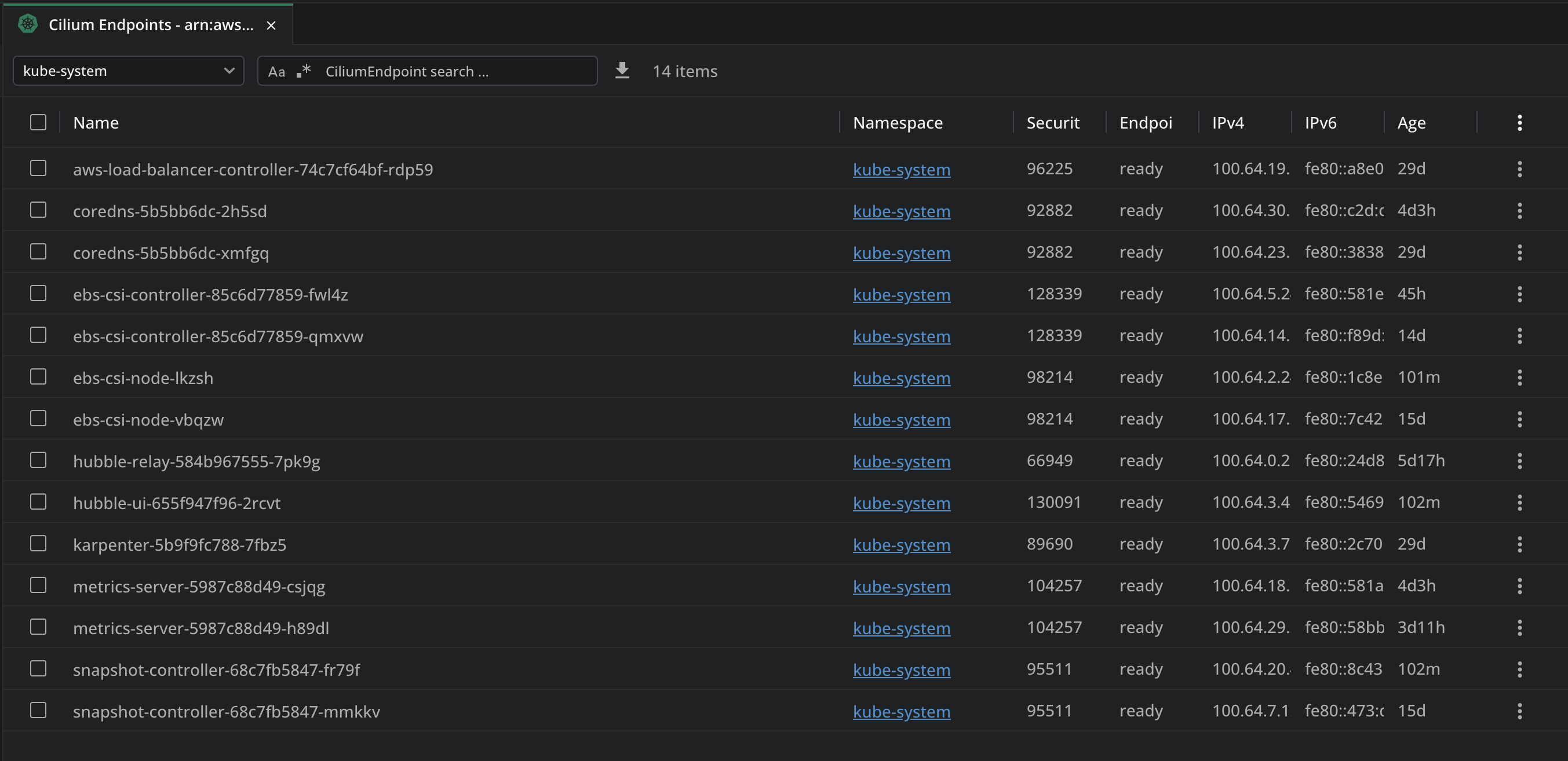Open endpoint hubble-ui-655f947f96-2rcvt
1568x761 pixels.
coord(177,503)
